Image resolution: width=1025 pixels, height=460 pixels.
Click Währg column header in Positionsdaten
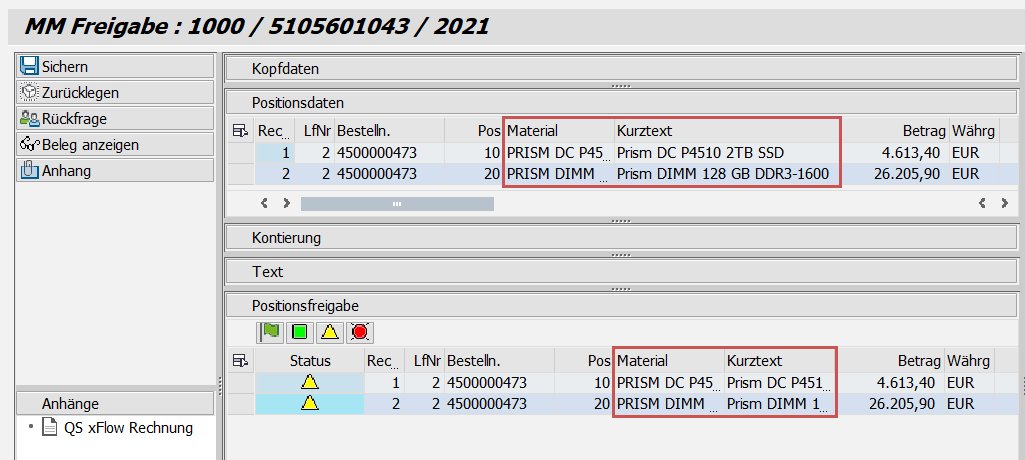[x=974, y=131]
